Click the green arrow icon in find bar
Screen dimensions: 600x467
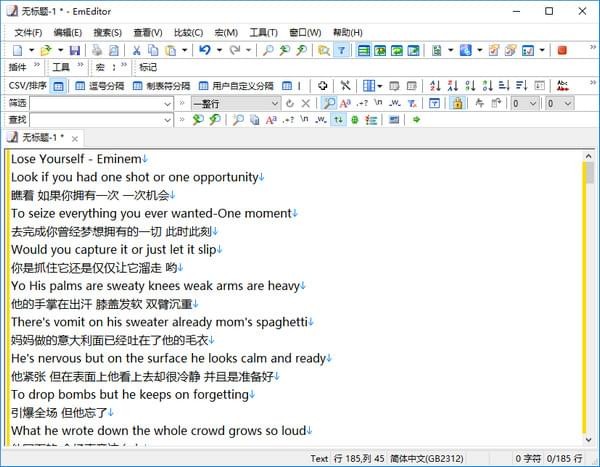pyautogui.click(x=417, y=120)
